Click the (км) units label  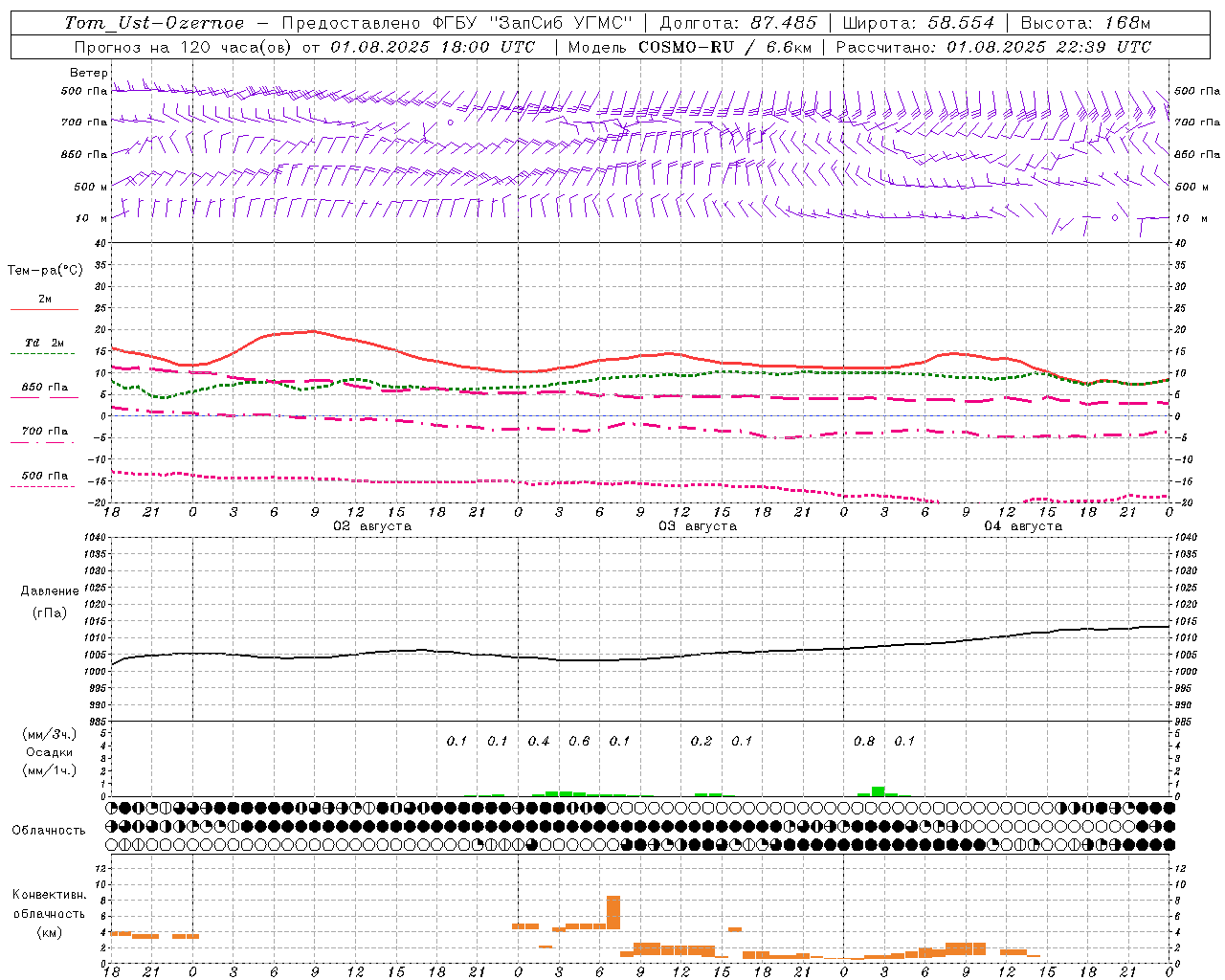[x=50, y=932]
